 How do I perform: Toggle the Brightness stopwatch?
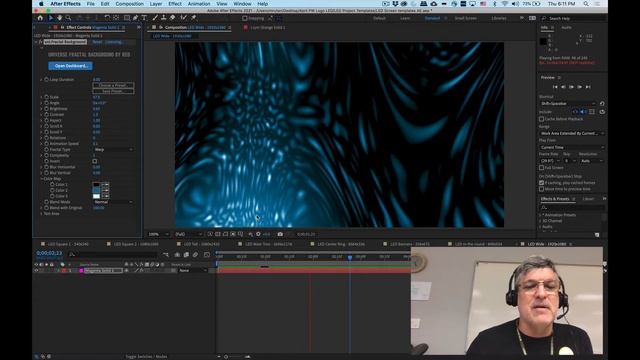tap(46, 109)
